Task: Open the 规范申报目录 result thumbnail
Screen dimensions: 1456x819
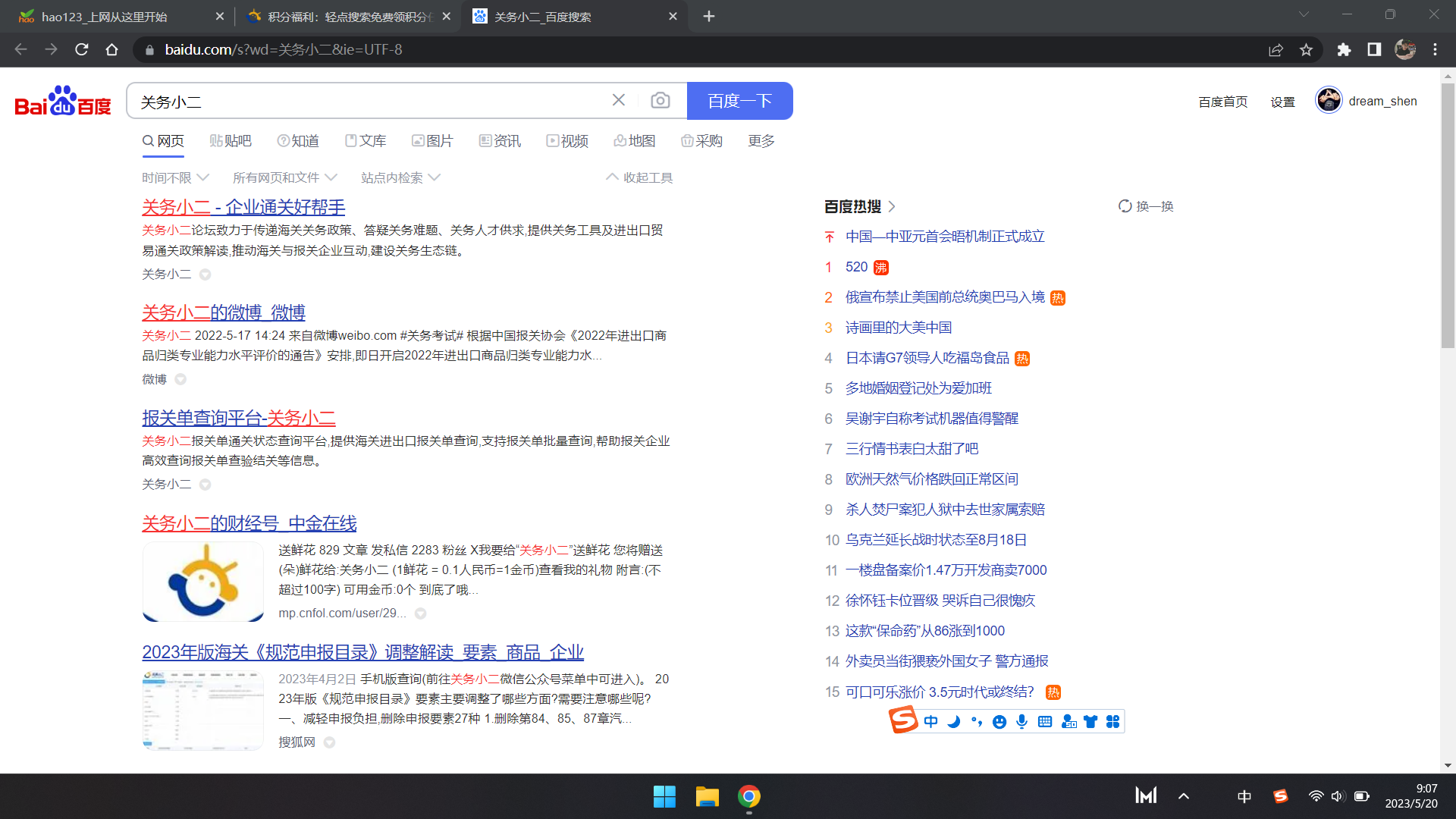Action: click(x=203, y=711)
